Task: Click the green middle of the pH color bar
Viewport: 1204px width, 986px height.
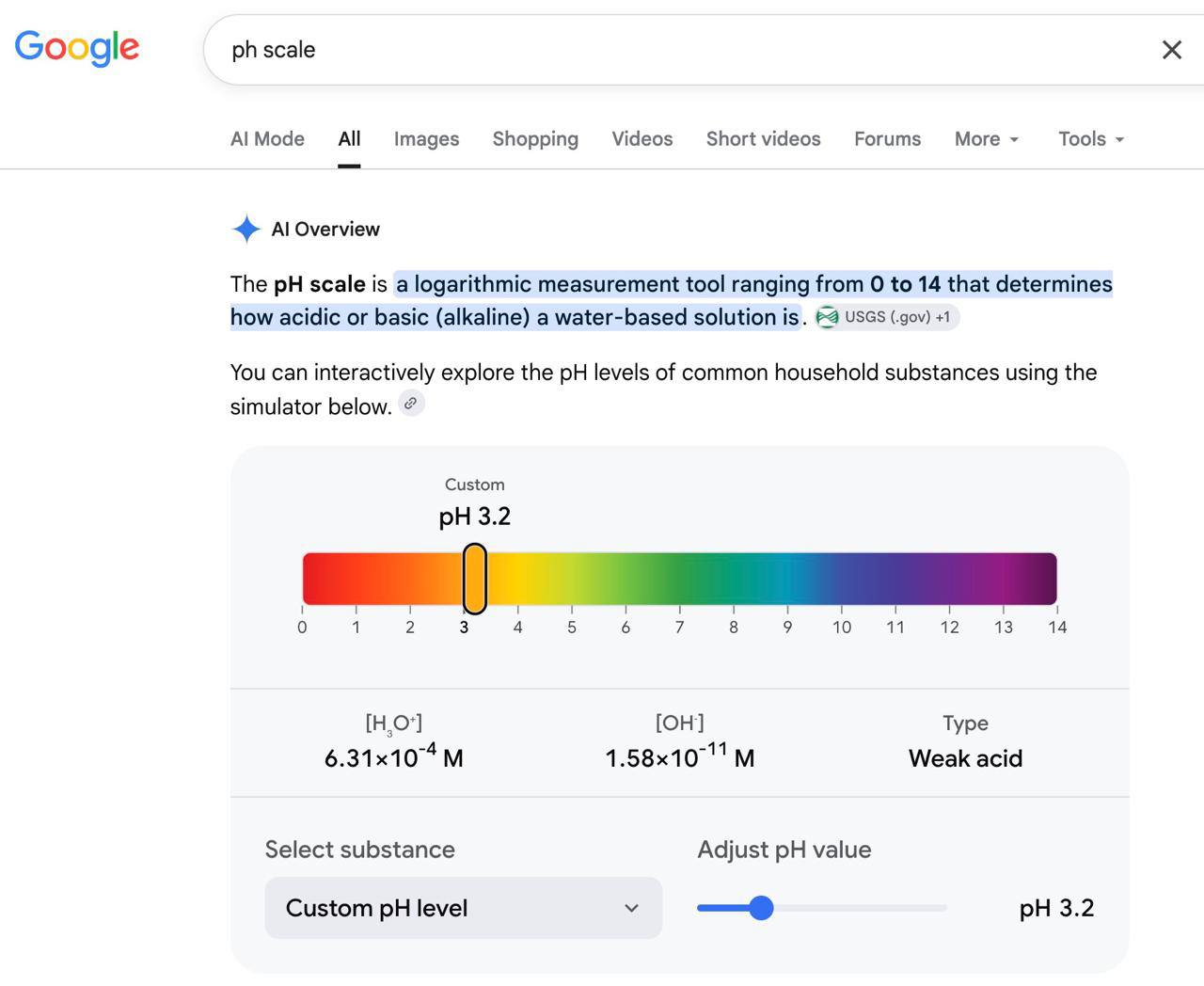Action: [x=677, y=579]
